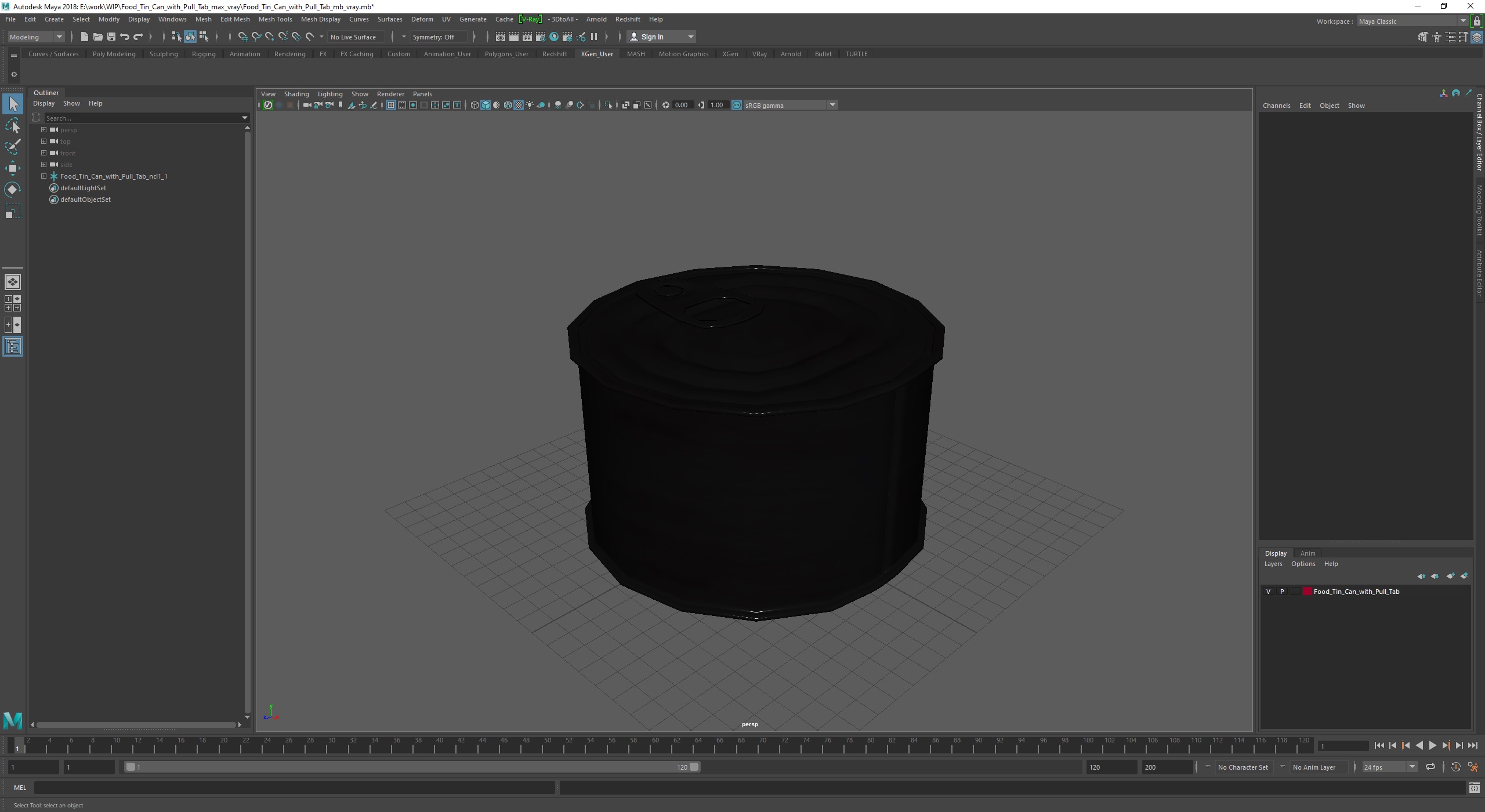Click the Snap to grids icon
1485x812 pixels.
click(242, 37)
